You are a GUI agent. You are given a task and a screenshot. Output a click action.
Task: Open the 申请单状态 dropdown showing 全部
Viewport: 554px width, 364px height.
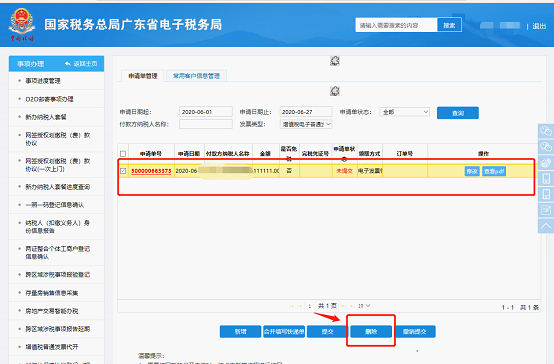tap(405, 112)
